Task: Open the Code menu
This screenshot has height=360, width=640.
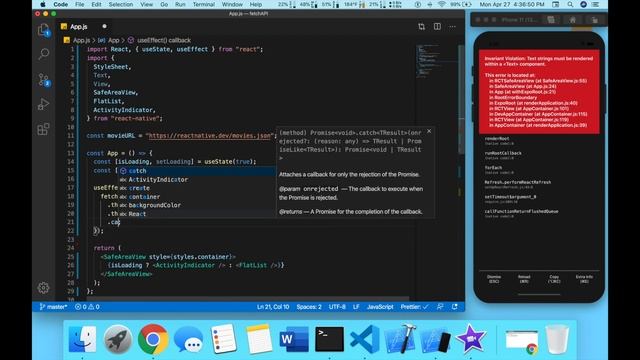Action: 60,4
